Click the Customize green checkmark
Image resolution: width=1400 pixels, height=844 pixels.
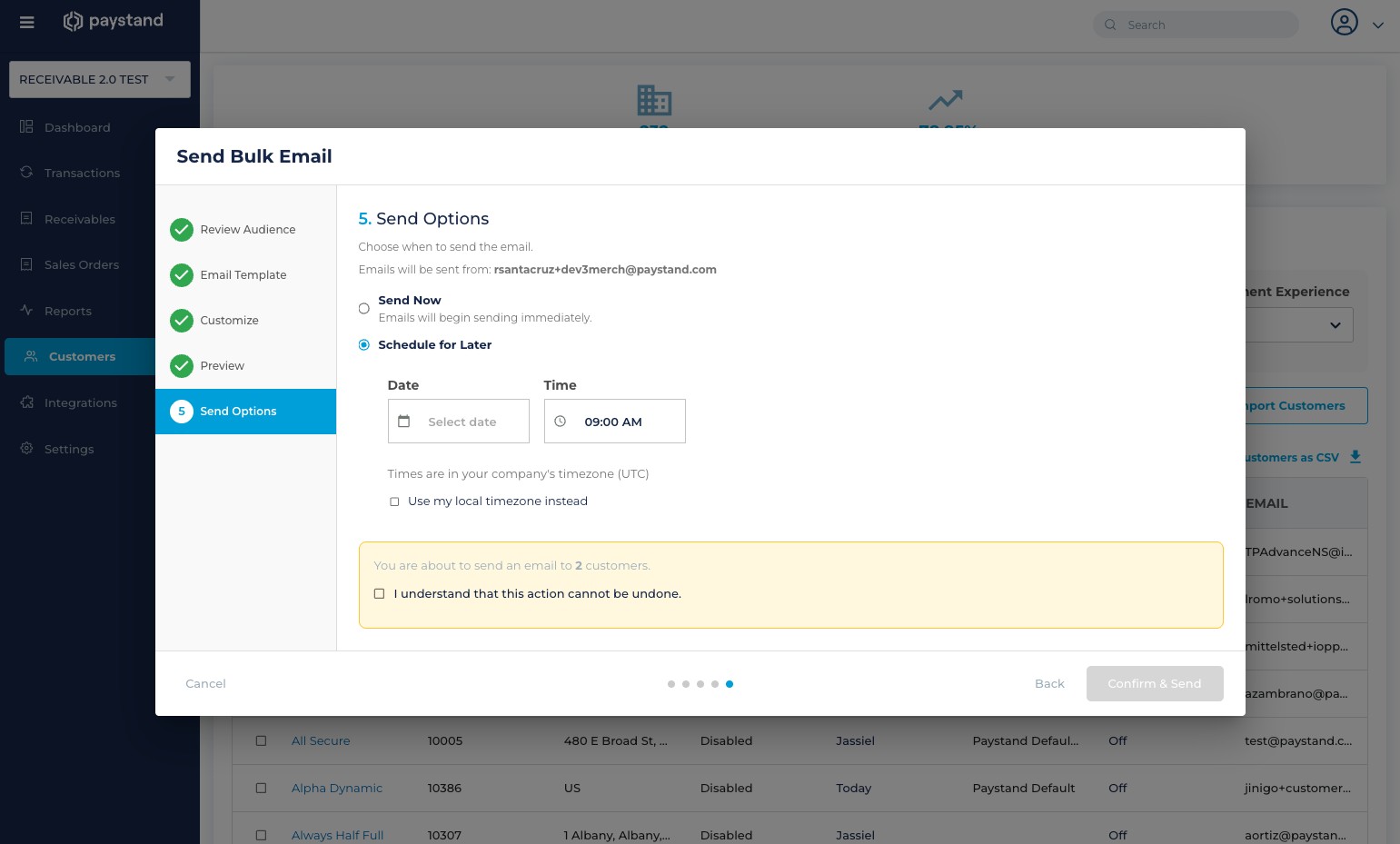click(182, 321)
